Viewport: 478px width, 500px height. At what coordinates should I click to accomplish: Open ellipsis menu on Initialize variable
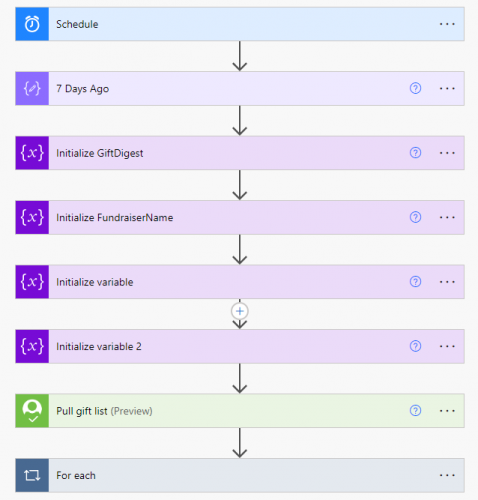coord(447,282)
